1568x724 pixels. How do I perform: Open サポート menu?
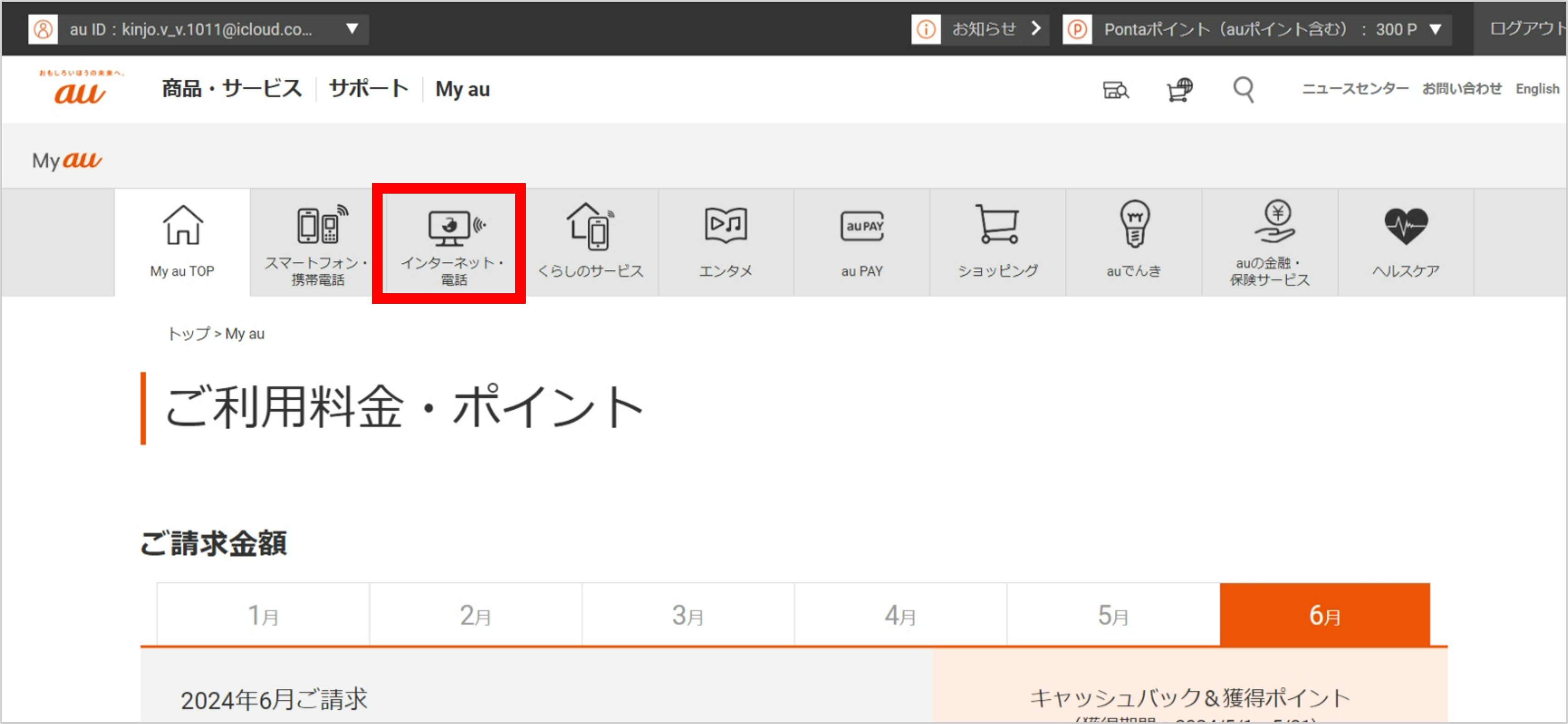point(369,89)
